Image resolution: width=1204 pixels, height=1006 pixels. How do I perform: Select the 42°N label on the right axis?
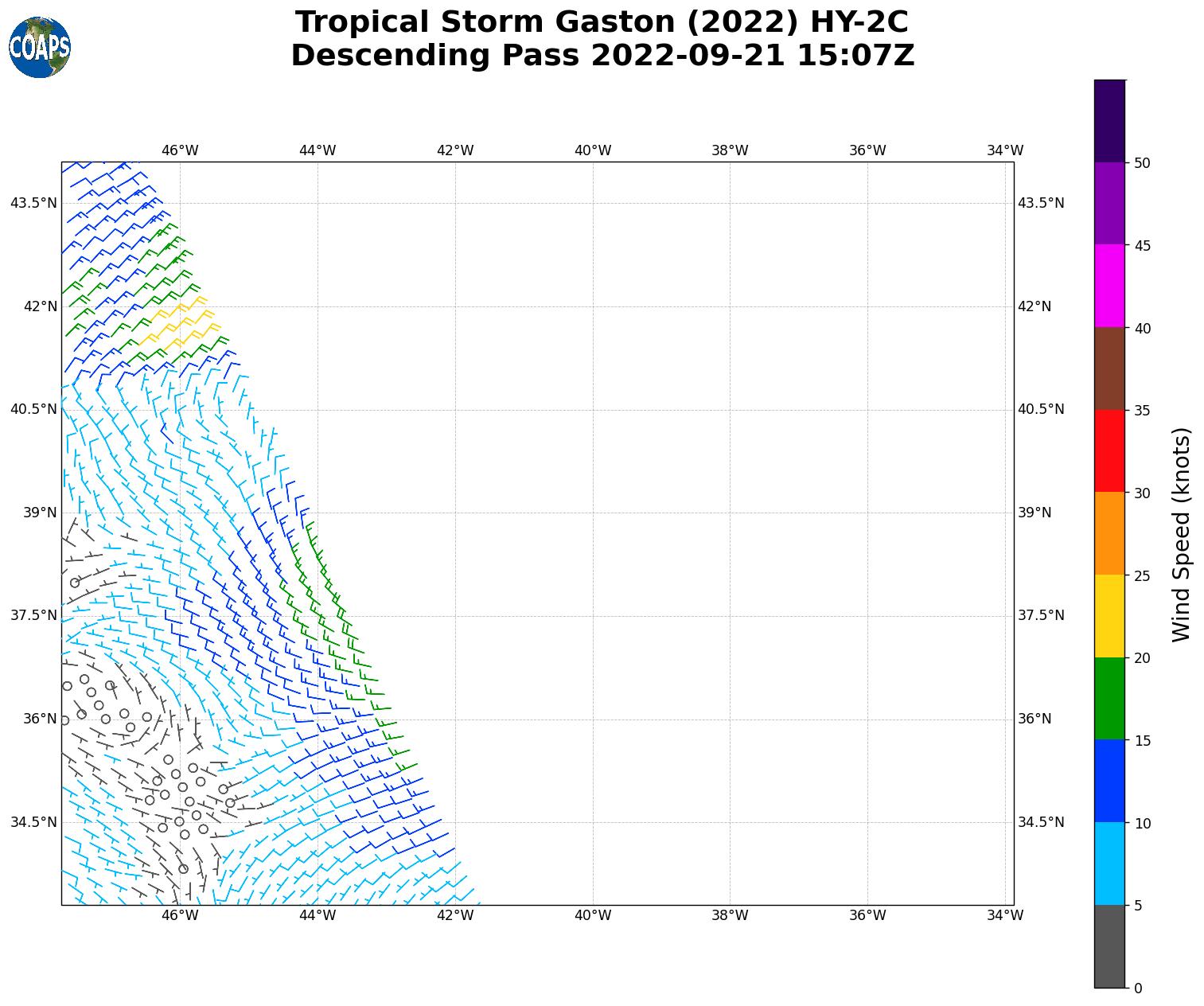(x=1035, y=306)
